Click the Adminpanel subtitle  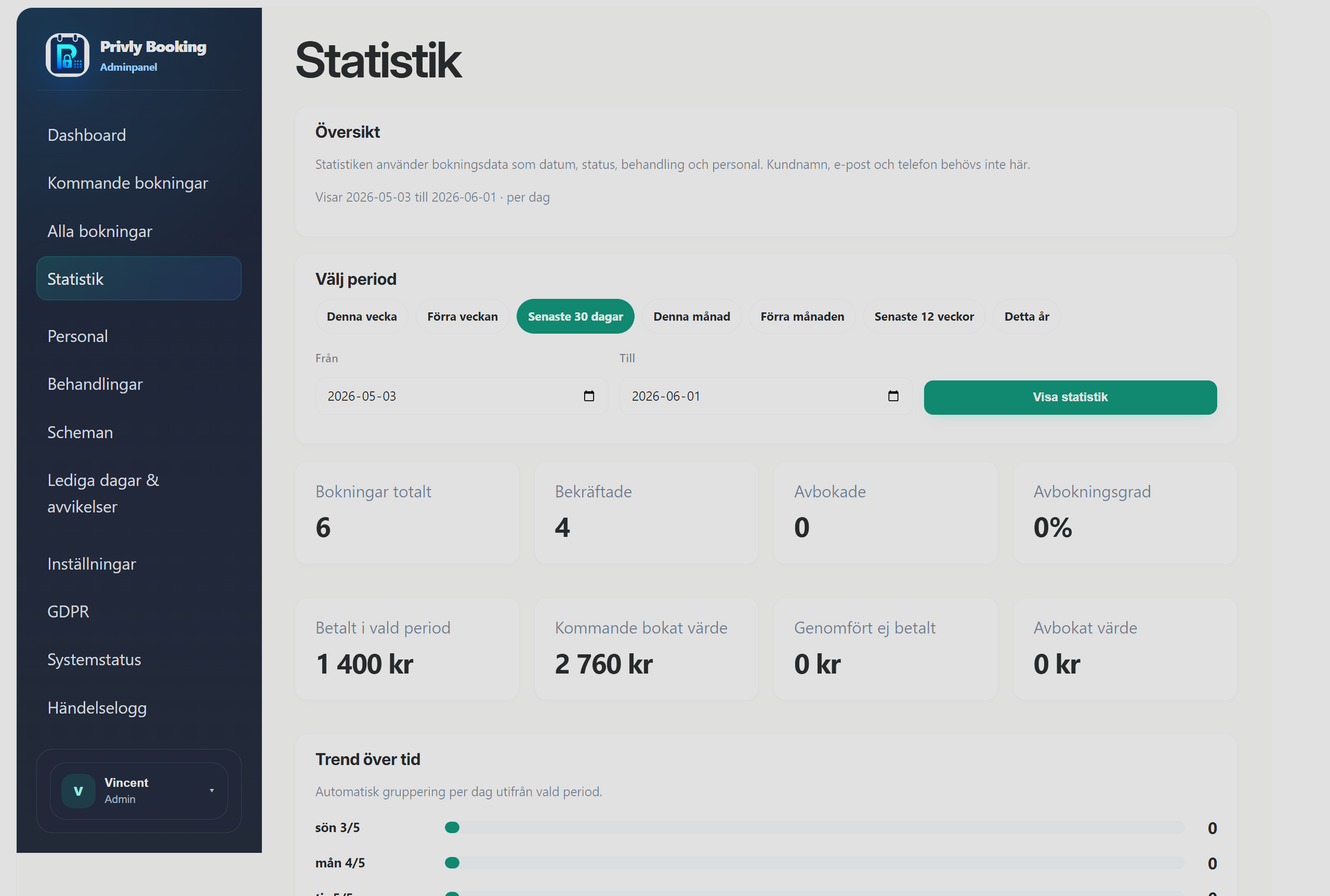click(128, 67)
